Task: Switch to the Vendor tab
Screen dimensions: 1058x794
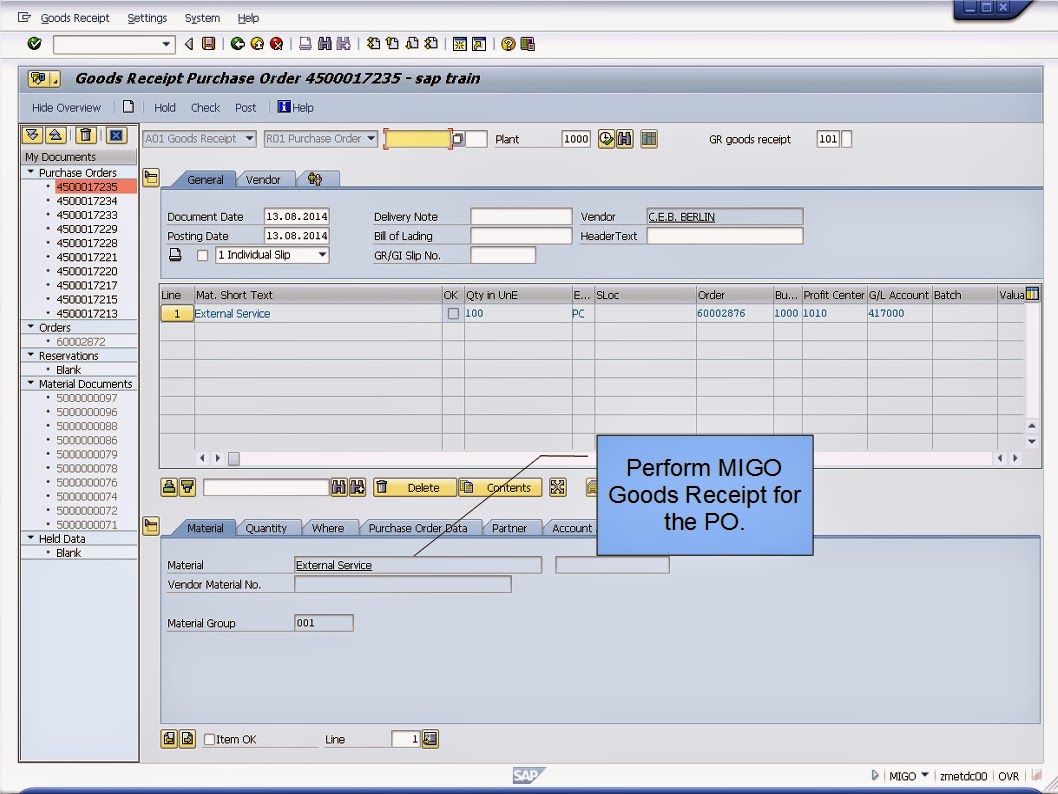Action: point(265,180)
